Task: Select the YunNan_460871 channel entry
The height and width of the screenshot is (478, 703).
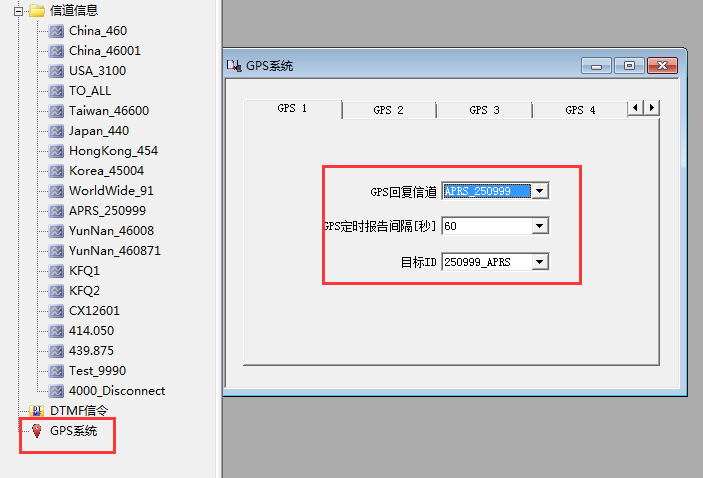Action: [114, 251]
